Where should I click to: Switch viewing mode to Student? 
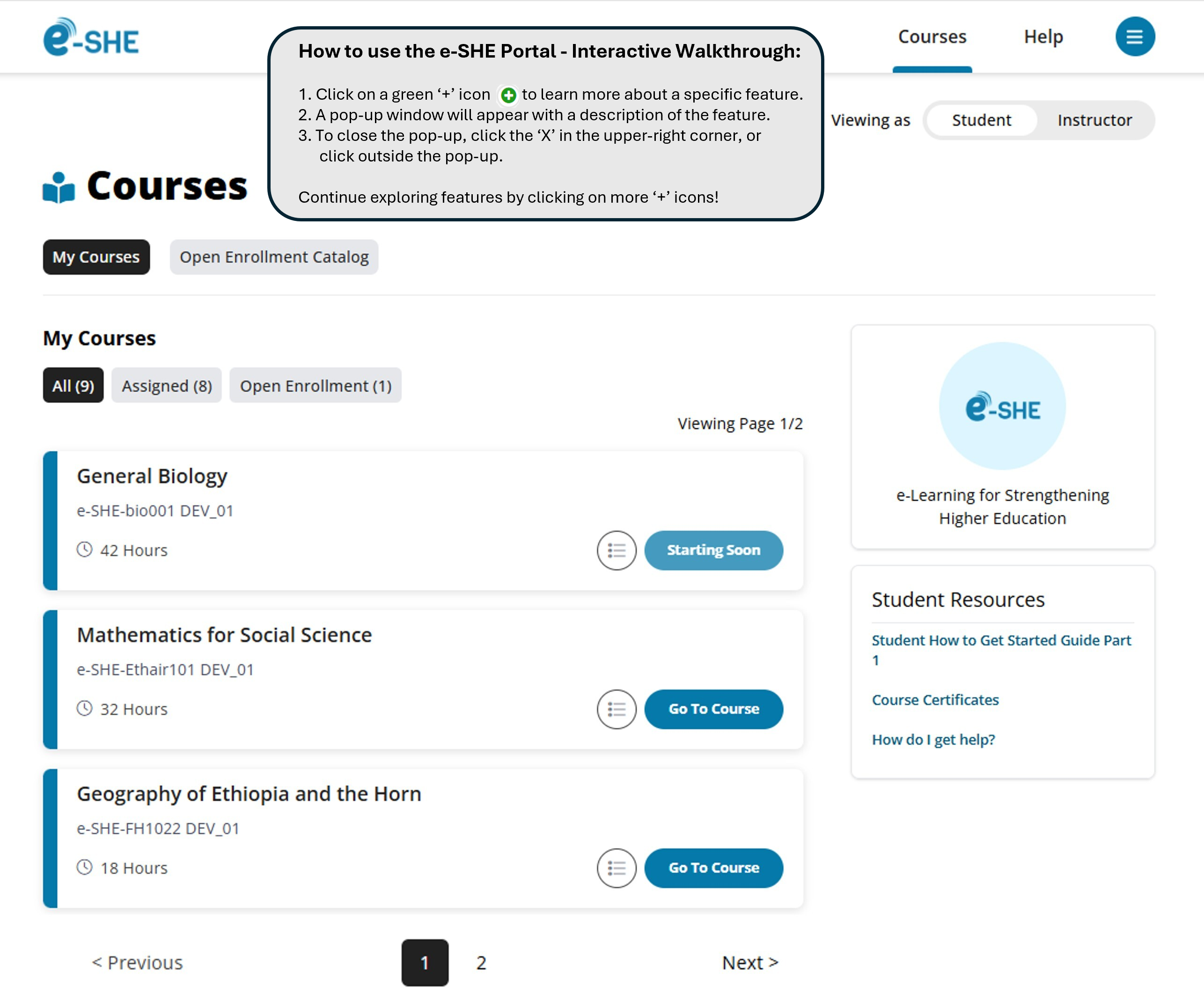[x=981, y=120]
